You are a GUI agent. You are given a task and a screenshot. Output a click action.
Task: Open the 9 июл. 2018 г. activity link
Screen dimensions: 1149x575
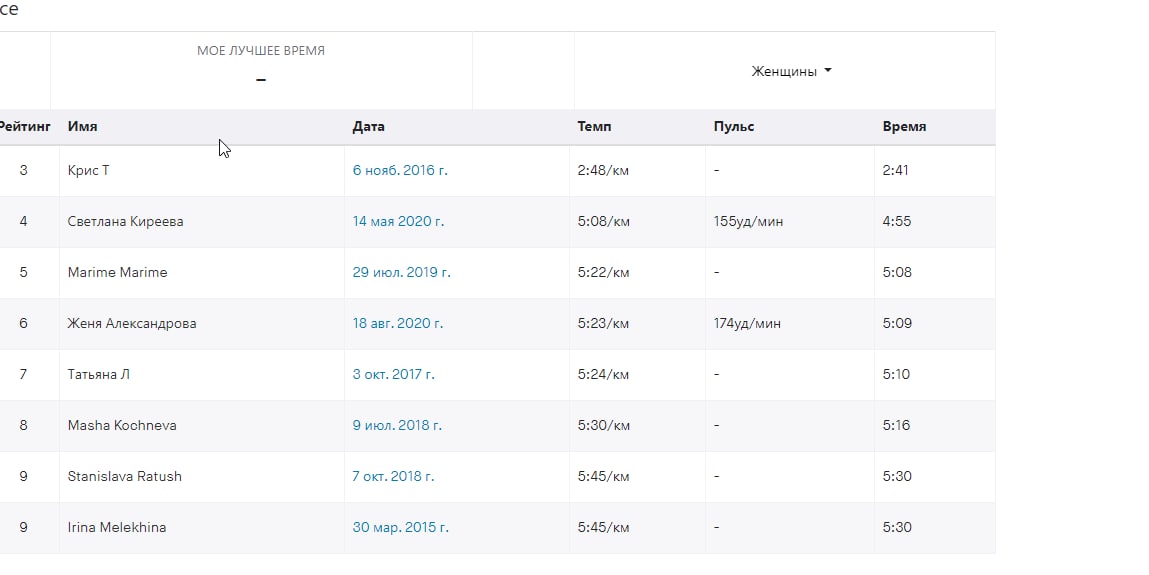[397, 425]
